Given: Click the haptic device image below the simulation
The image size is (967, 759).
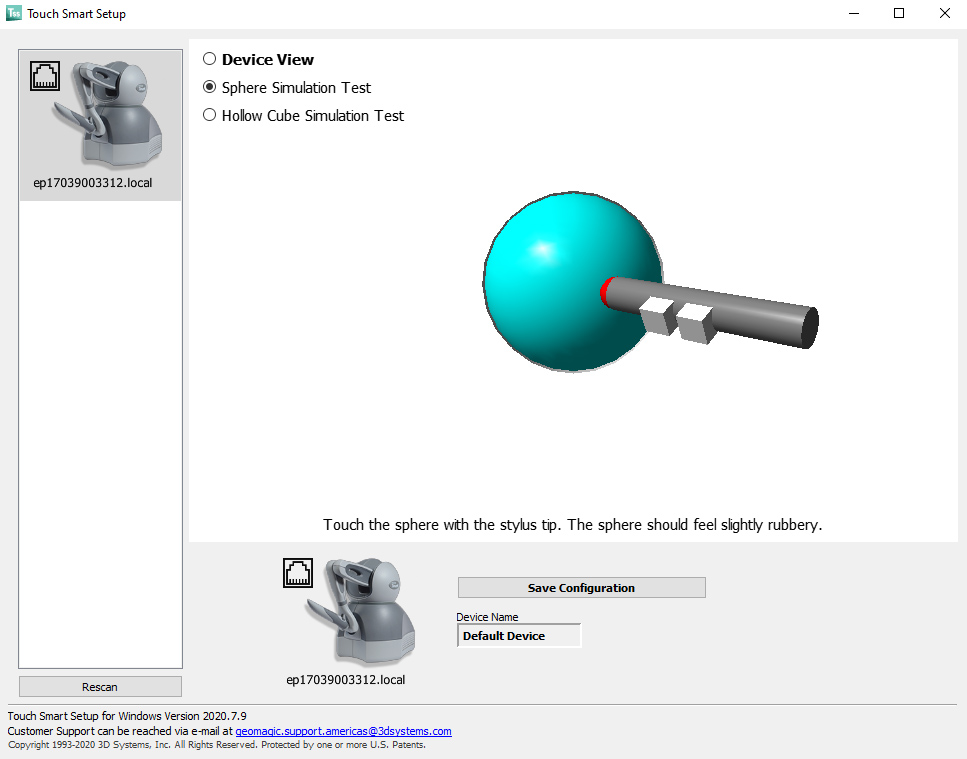Looking at the screenshot, I should tap(361, 612).
